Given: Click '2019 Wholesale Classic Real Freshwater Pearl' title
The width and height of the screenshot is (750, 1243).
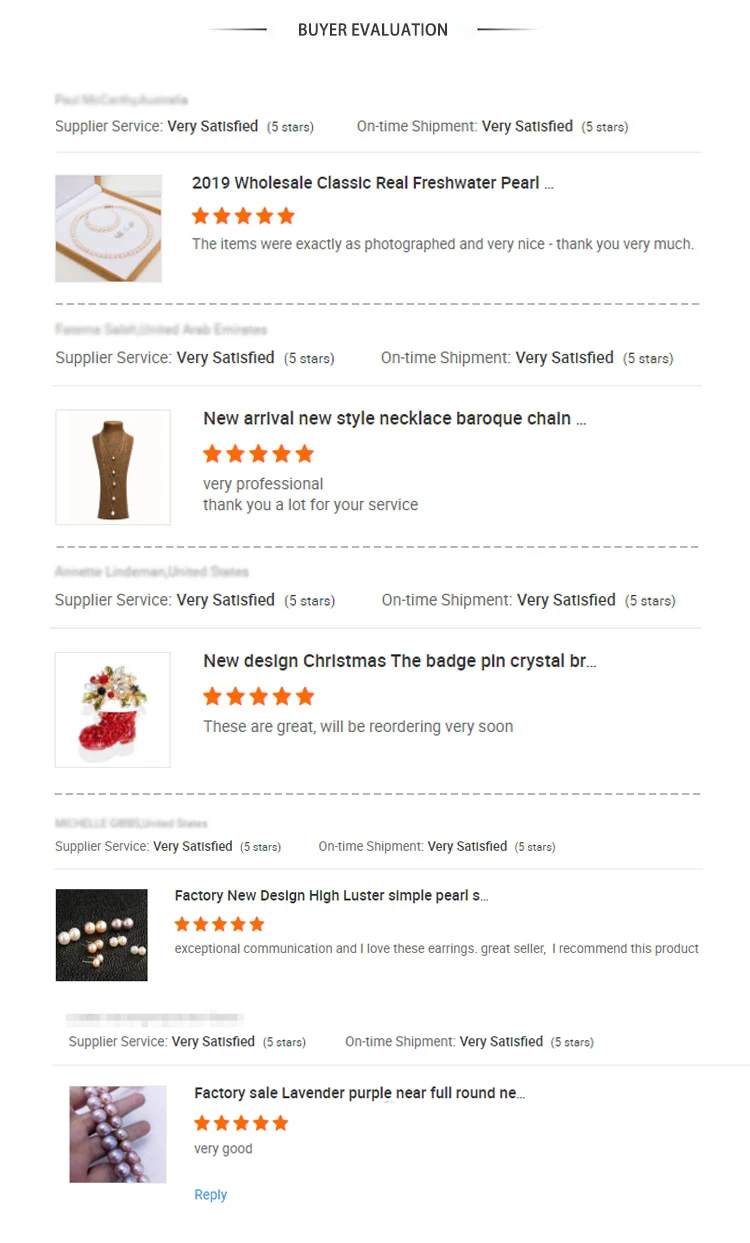Looking at the screenshot, I should (x=372, y=183).
